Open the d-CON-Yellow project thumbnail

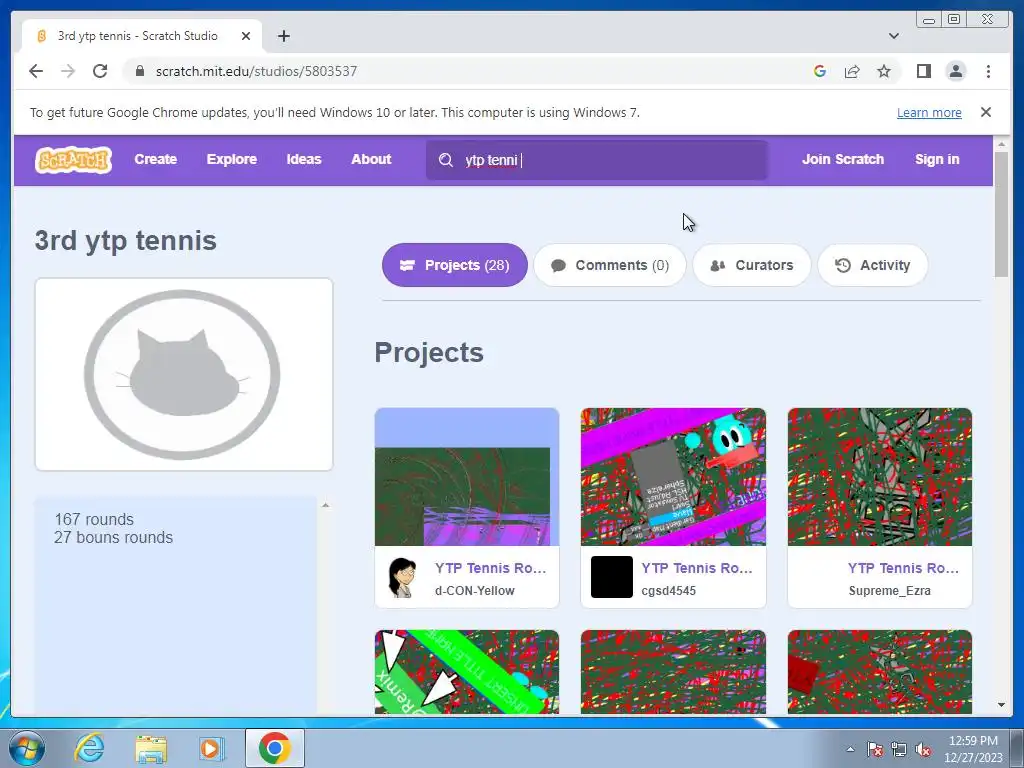point(467,477)
